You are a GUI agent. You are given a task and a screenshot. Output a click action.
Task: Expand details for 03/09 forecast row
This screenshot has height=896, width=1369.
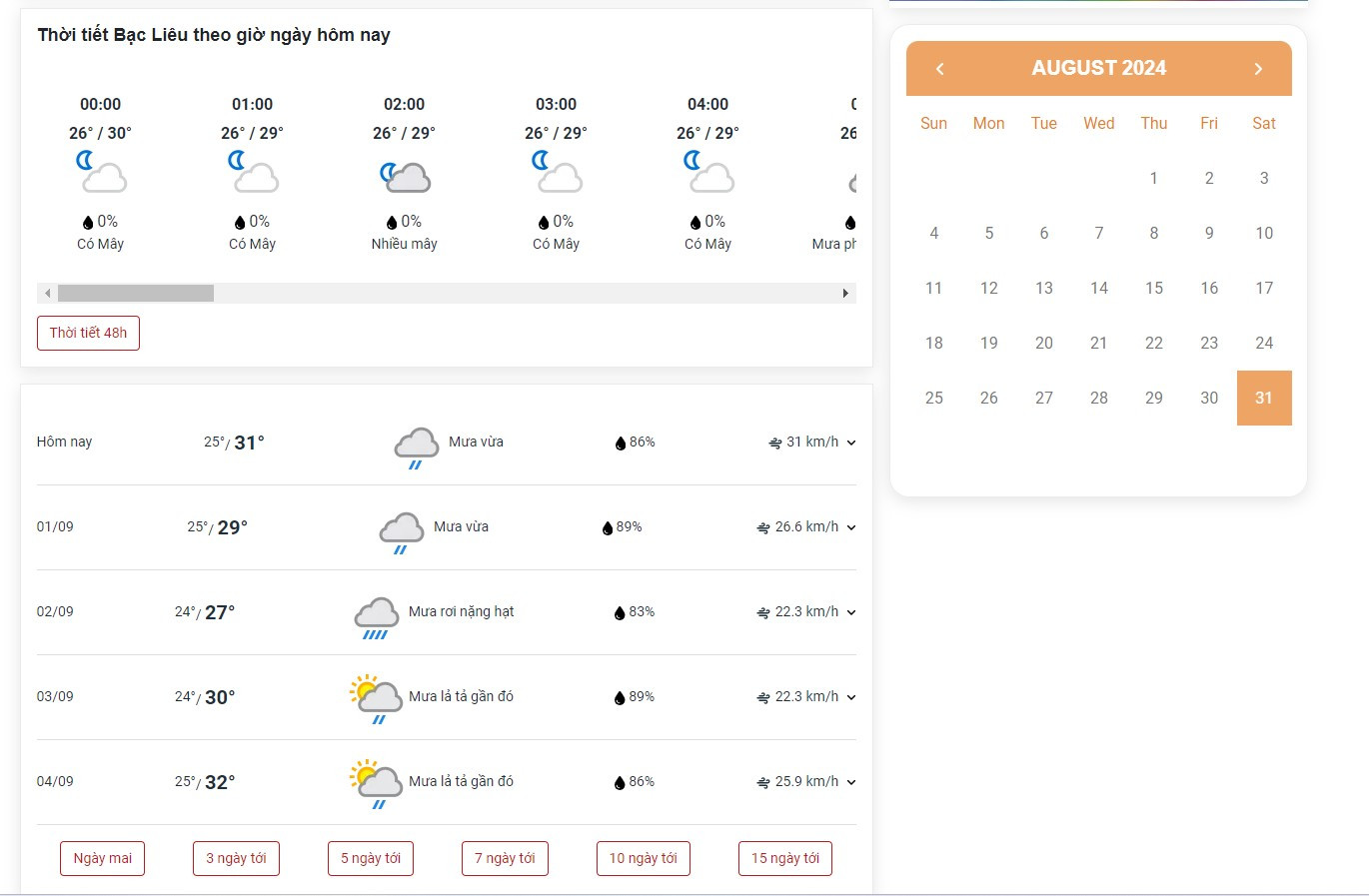pyautogui.click(x=851, y=697)
